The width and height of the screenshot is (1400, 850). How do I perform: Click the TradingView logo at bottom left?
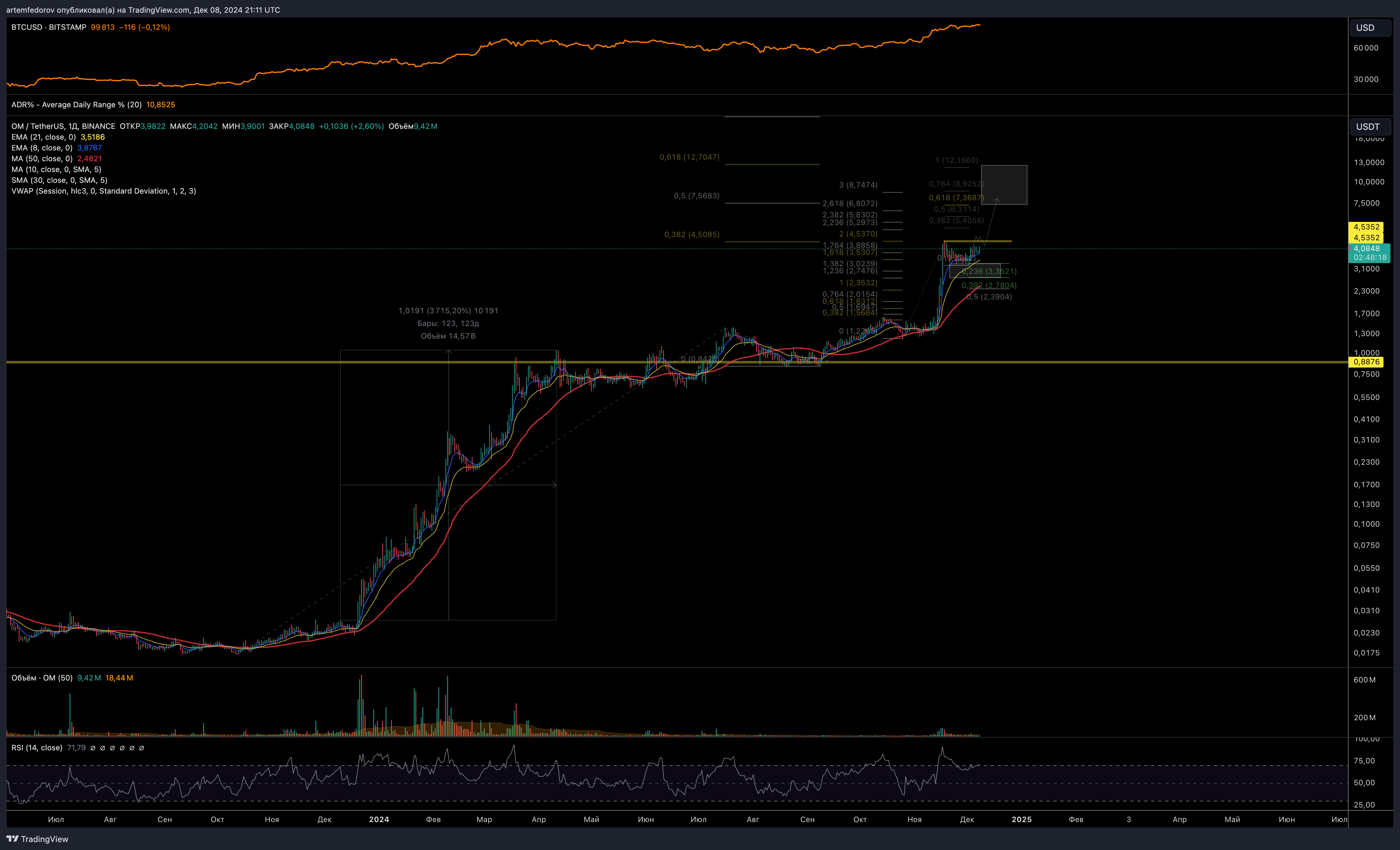(37, 839)
